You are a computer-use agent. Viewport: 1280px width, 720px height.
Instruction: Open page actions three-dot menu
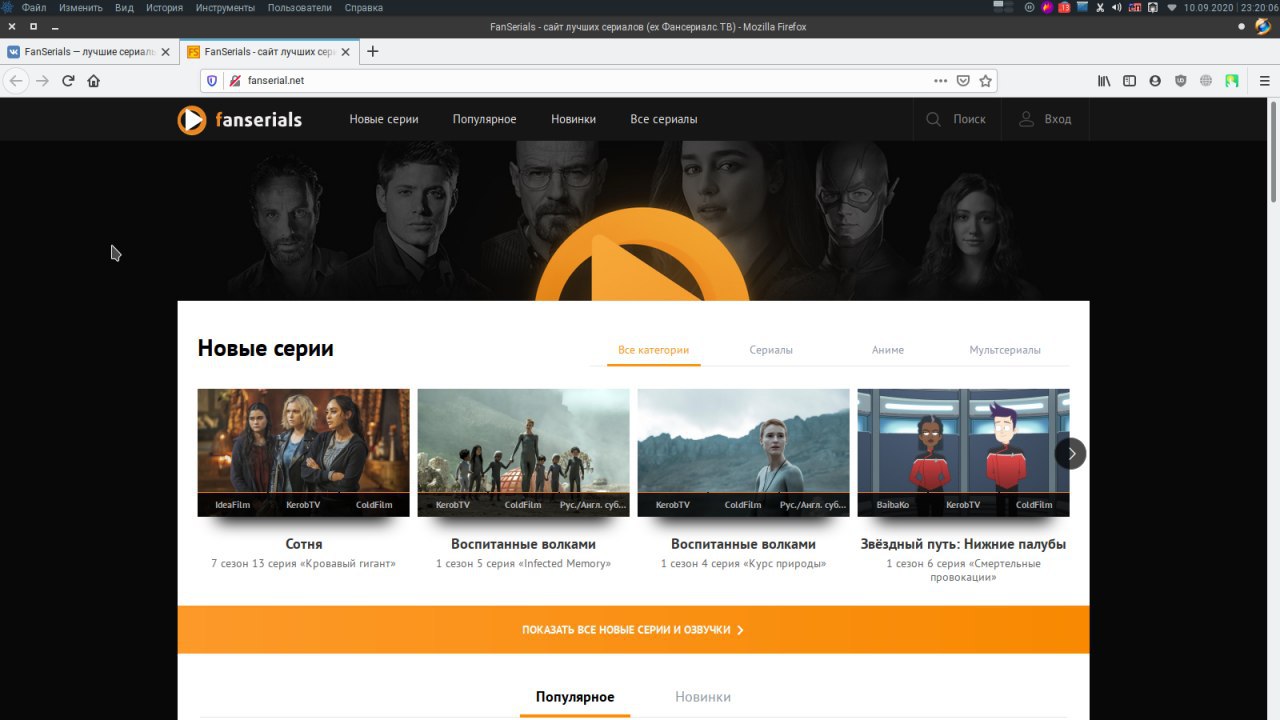click(x=940, y=81)
